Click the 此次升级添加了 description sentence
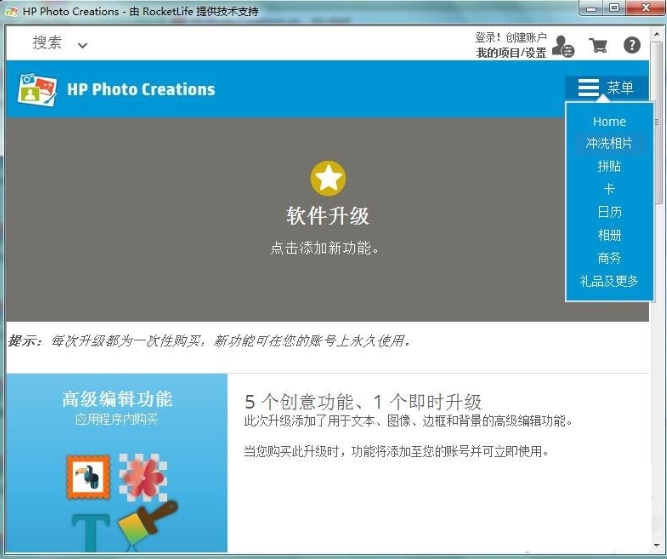This screenshot has height=559, width=667. 409,421
